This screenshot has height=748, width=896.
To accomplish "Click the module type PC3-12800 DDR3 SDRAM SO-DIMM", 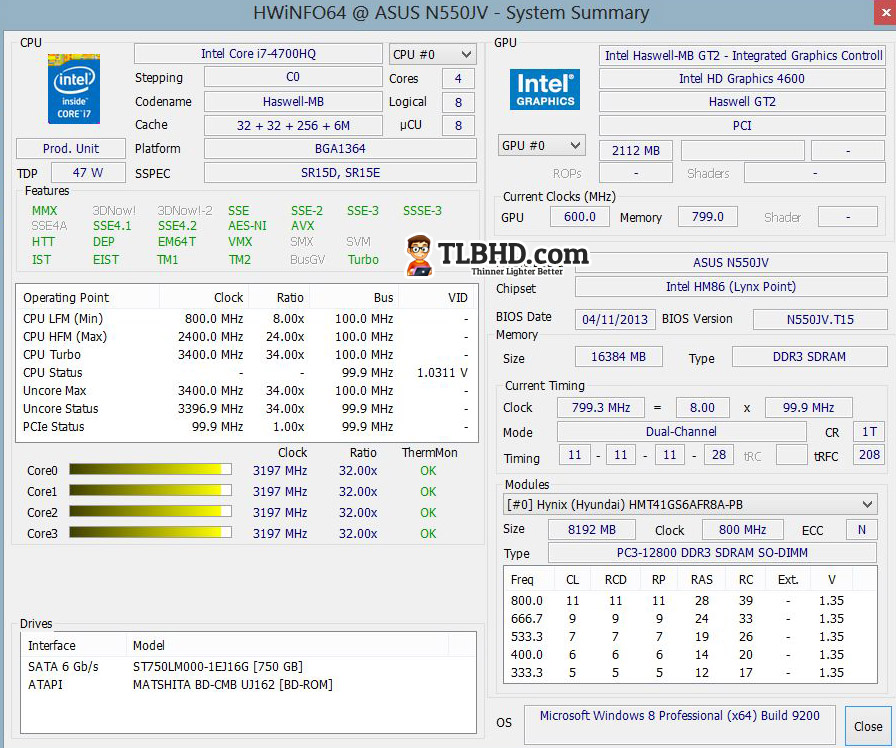I will [712, 553].
